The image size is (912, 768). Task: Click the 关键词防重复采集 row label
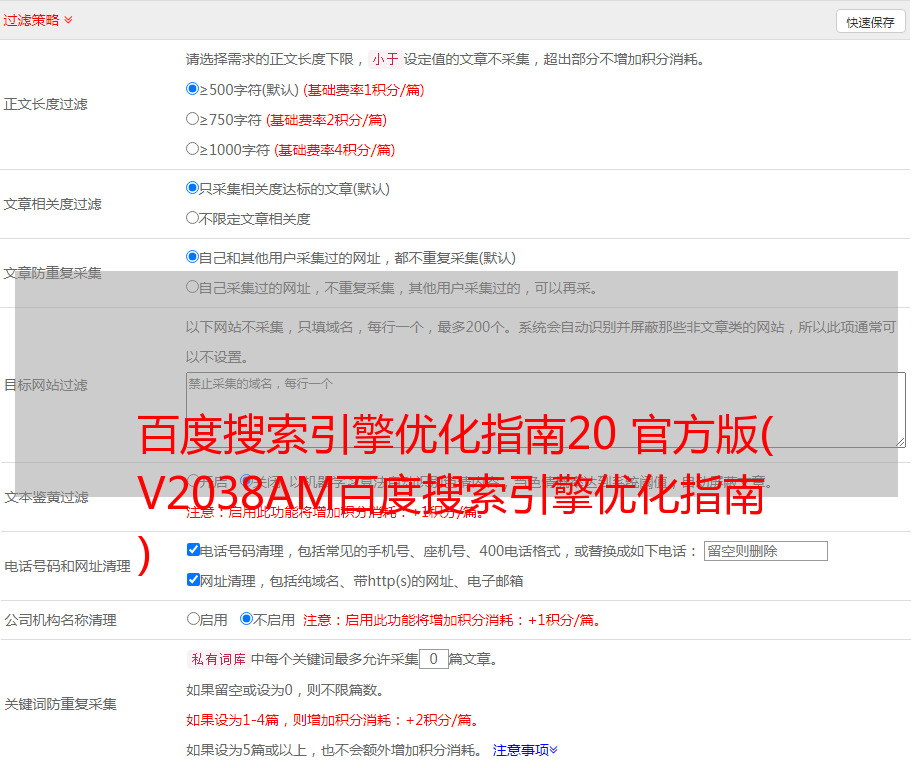(60, 704)
